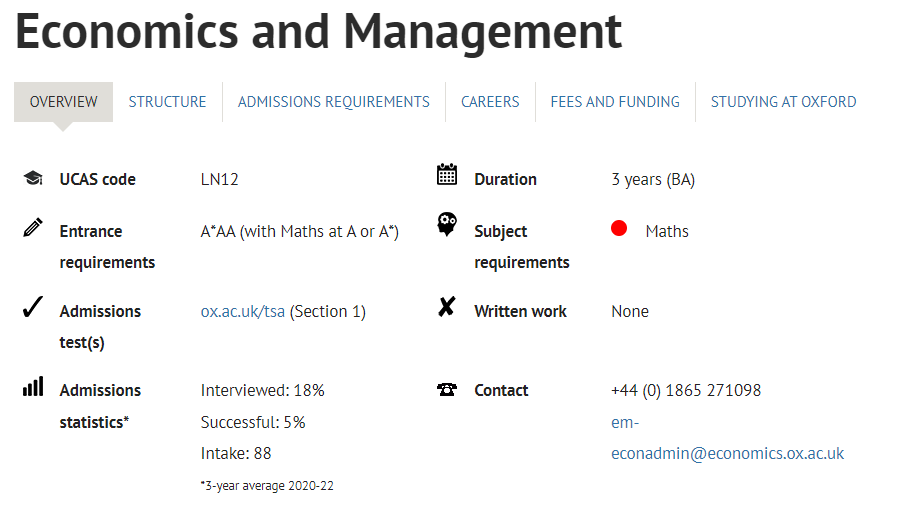This screenshot has width=900, height=506.
Task: Click the em-econadmin email address link
Action: (727, 438)
